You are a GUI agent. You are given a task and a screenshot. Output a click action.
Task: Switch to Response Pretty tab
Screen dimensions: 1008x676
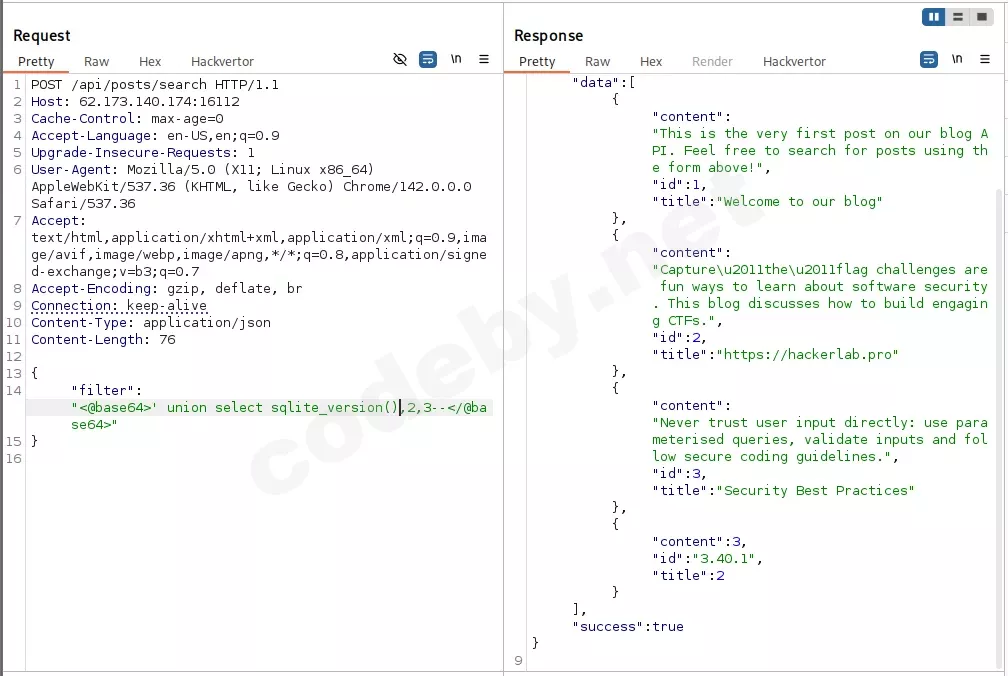point(537,62)
